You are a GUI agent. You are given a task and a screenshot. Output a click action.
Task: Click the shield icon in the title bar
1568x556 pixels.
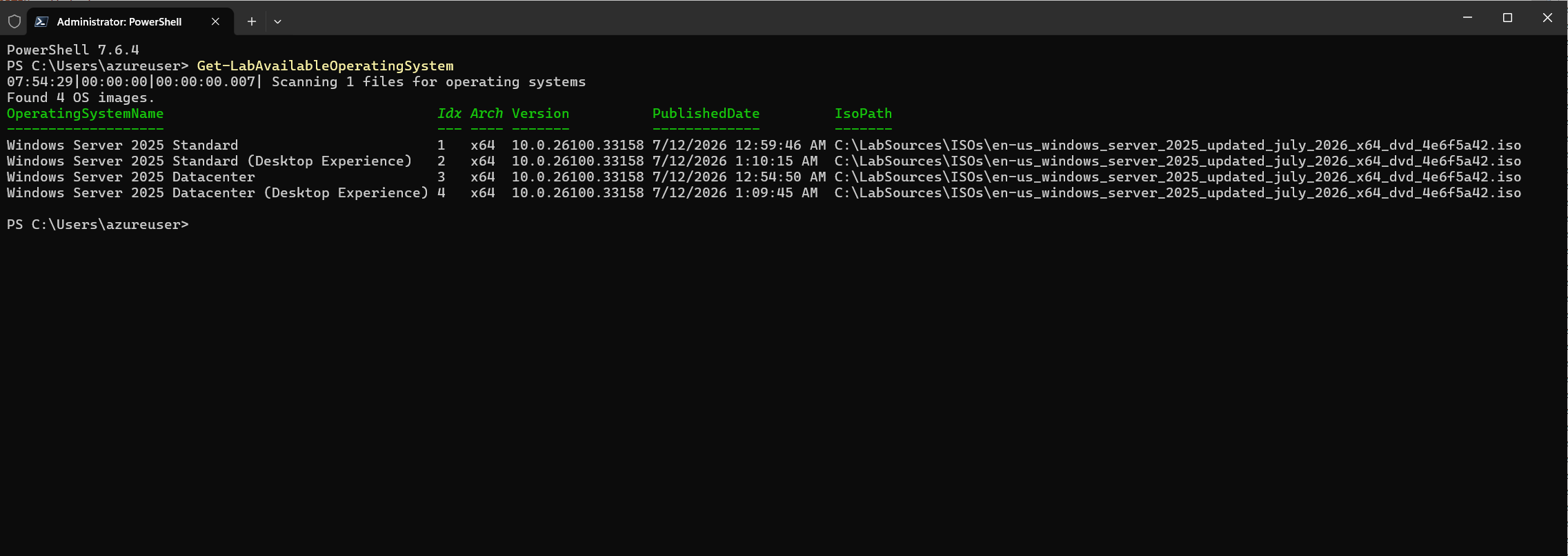(x=14, y=21)
